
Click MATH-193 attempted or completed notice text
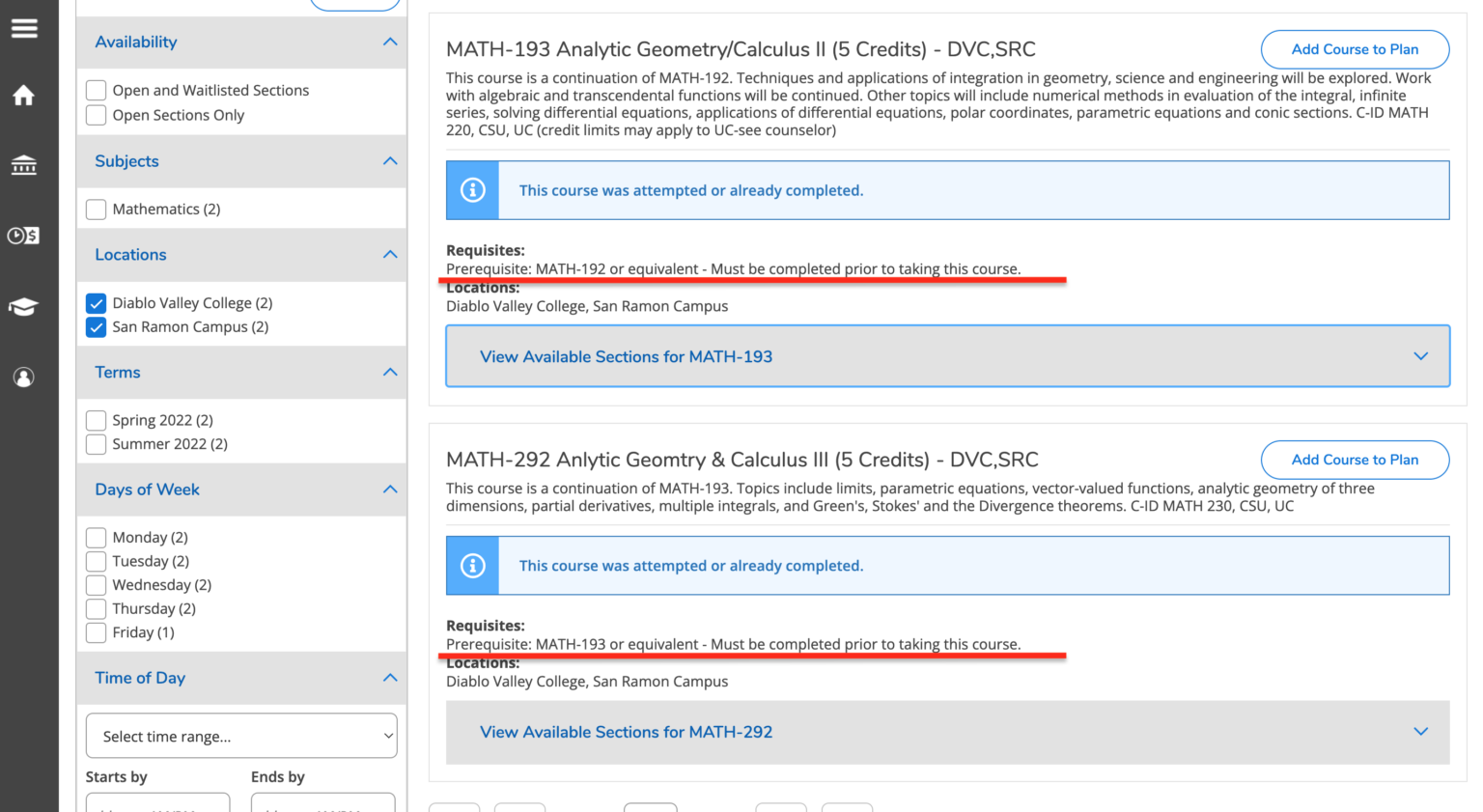(691, 190)
